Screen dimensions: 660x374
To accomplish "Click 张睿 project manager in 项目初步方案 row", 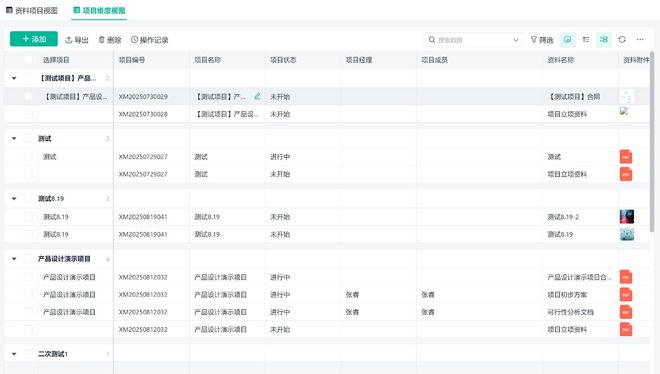I will [352, 295].
